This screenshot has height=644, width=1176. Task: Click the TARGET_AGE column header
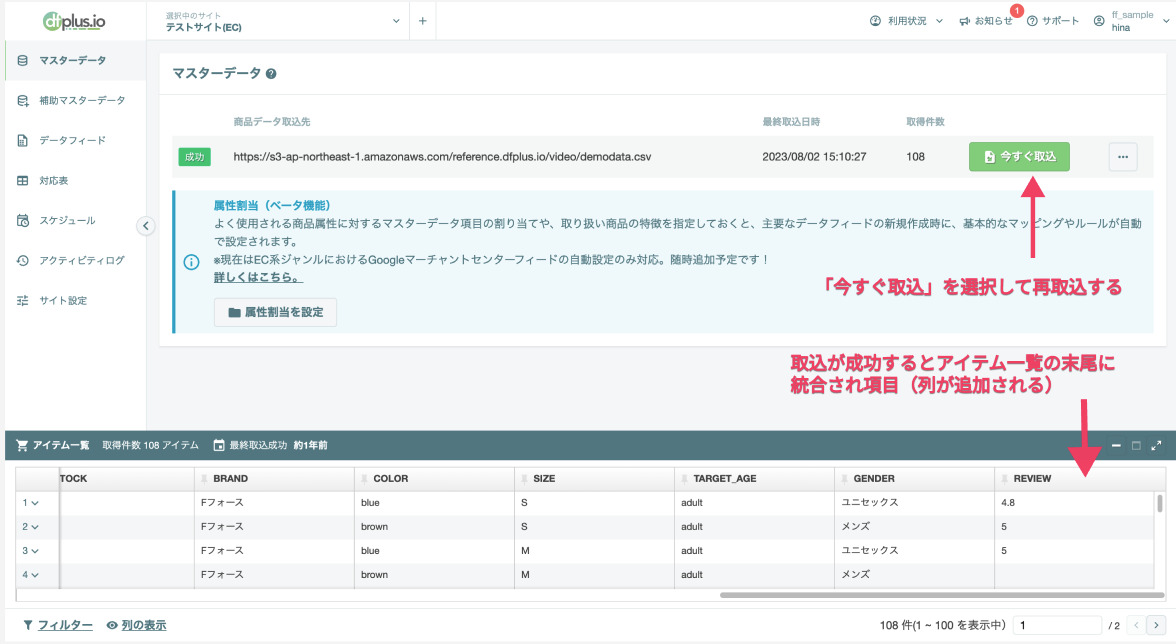click(x=754, y=478)
